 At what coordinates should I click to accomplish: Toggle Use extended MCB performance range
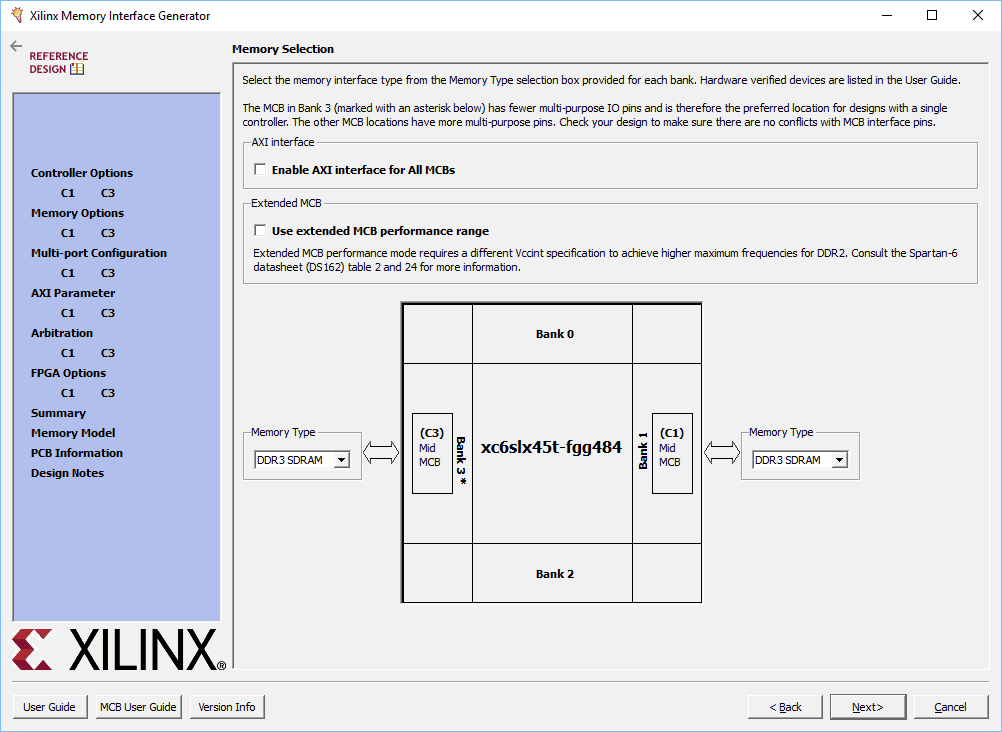click(261, 231)
